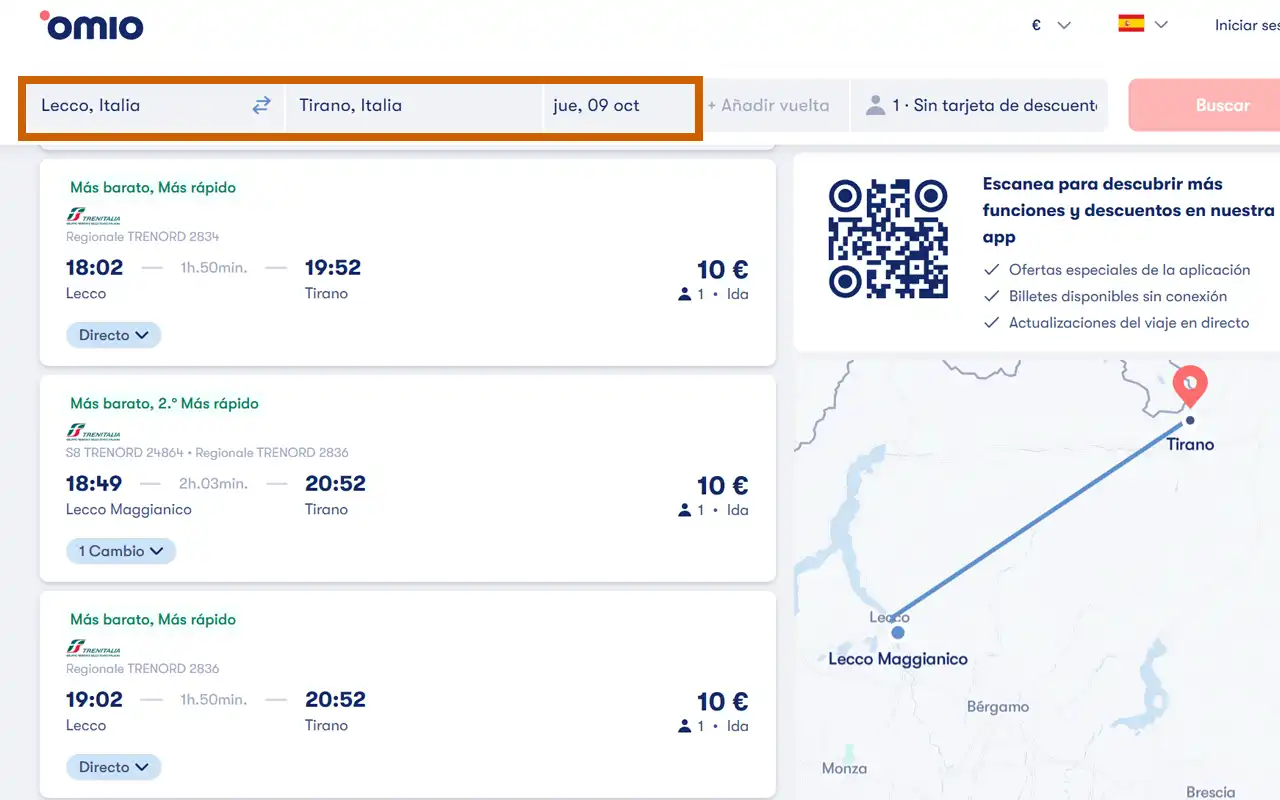Scan area: click the QR code

(x=887, y=239)
